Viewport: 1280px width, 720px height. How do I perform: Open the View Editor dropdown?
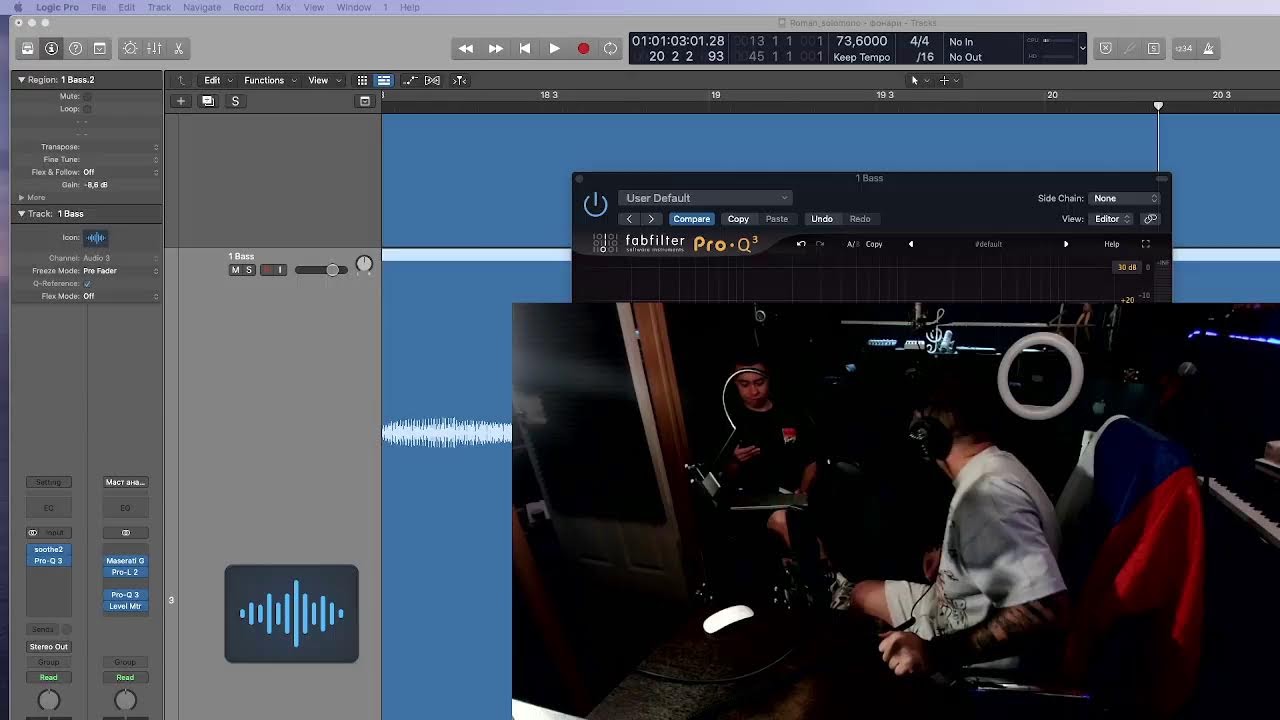pos(1112,219)
